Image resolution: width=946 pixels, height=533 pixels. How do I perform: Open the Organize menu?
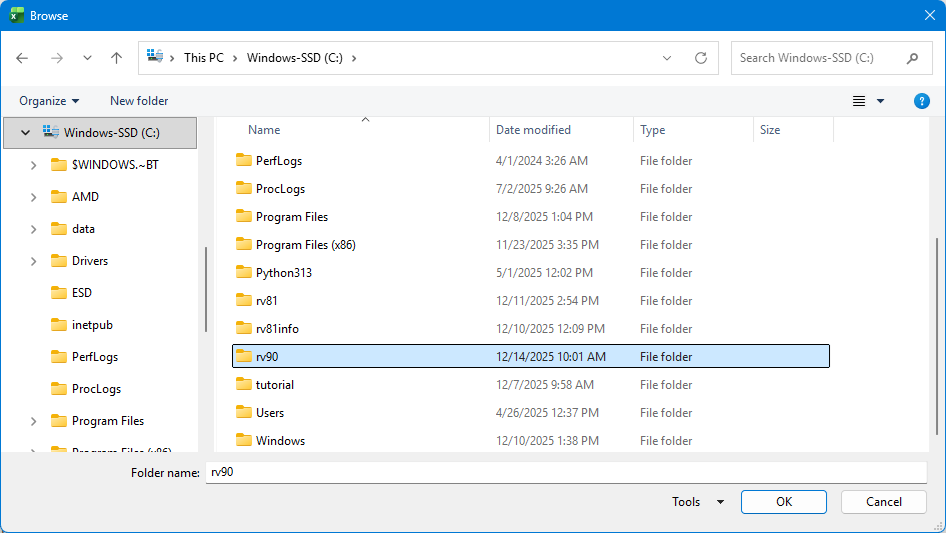[x=49, y=101]
